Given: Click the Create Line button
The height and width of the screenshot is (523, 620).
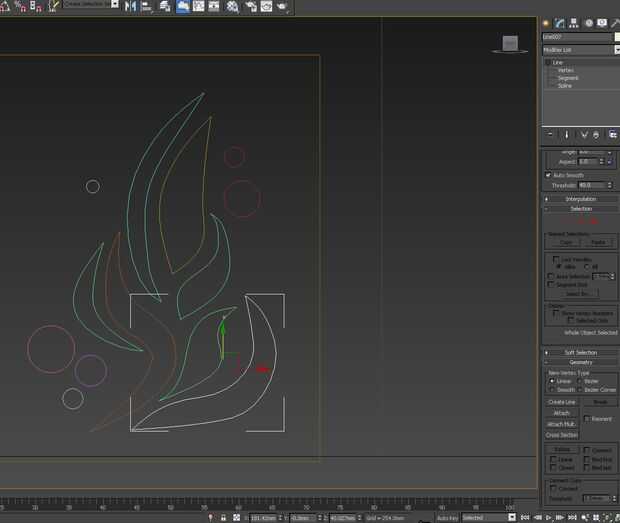Looking at the screenshot, I should (561, 401).
